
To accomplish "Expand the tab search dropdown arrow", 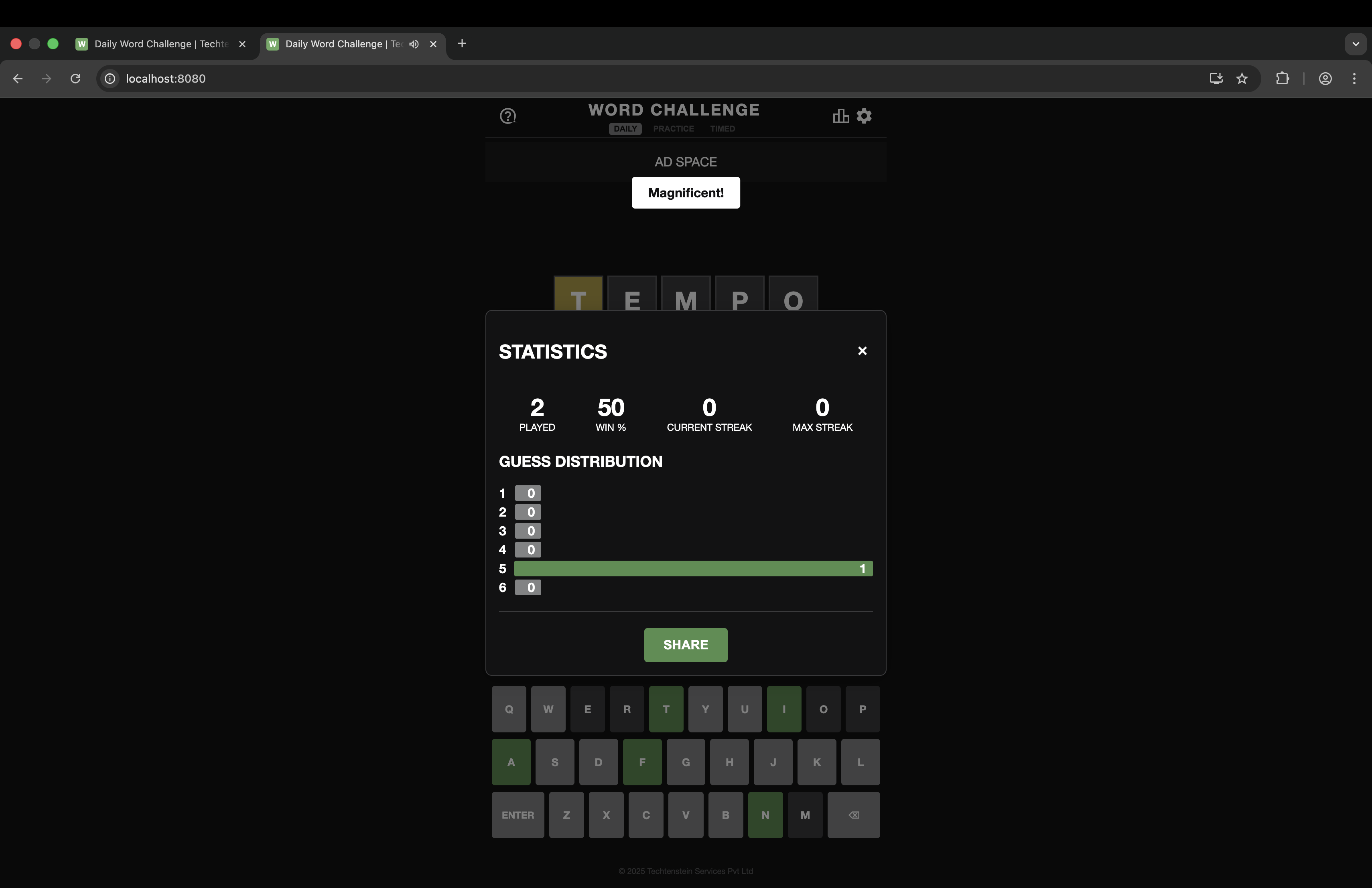I will 1355,45.
